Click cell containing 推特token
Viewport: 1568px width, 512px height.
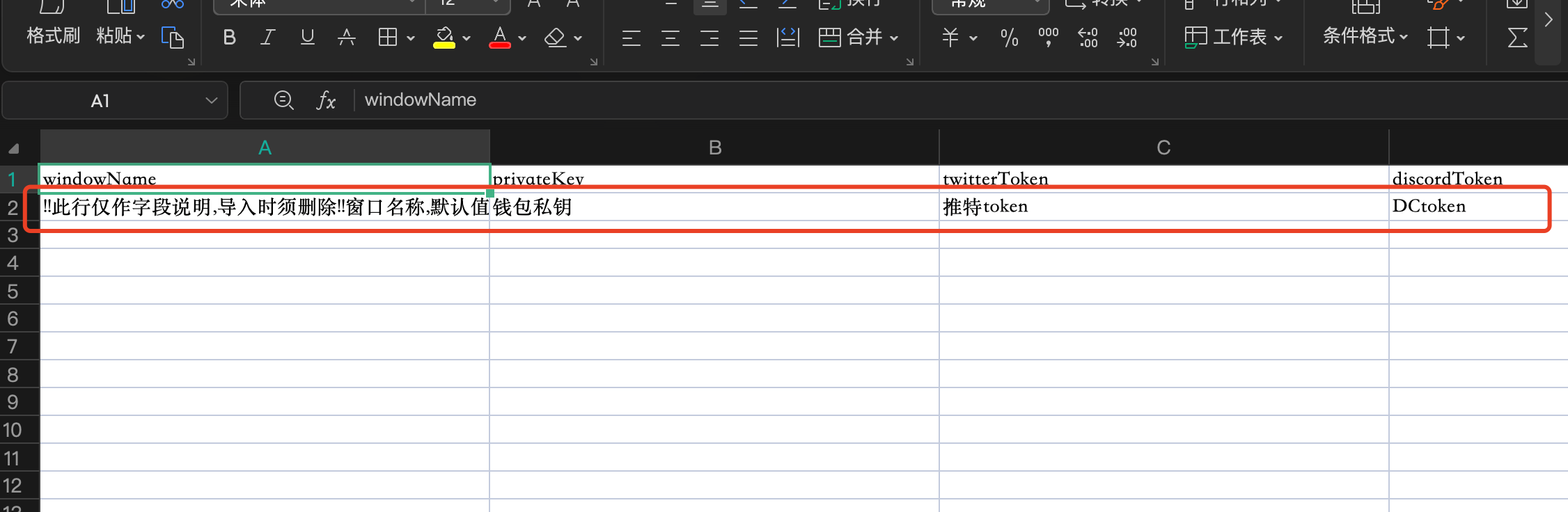pos(1163,207)
